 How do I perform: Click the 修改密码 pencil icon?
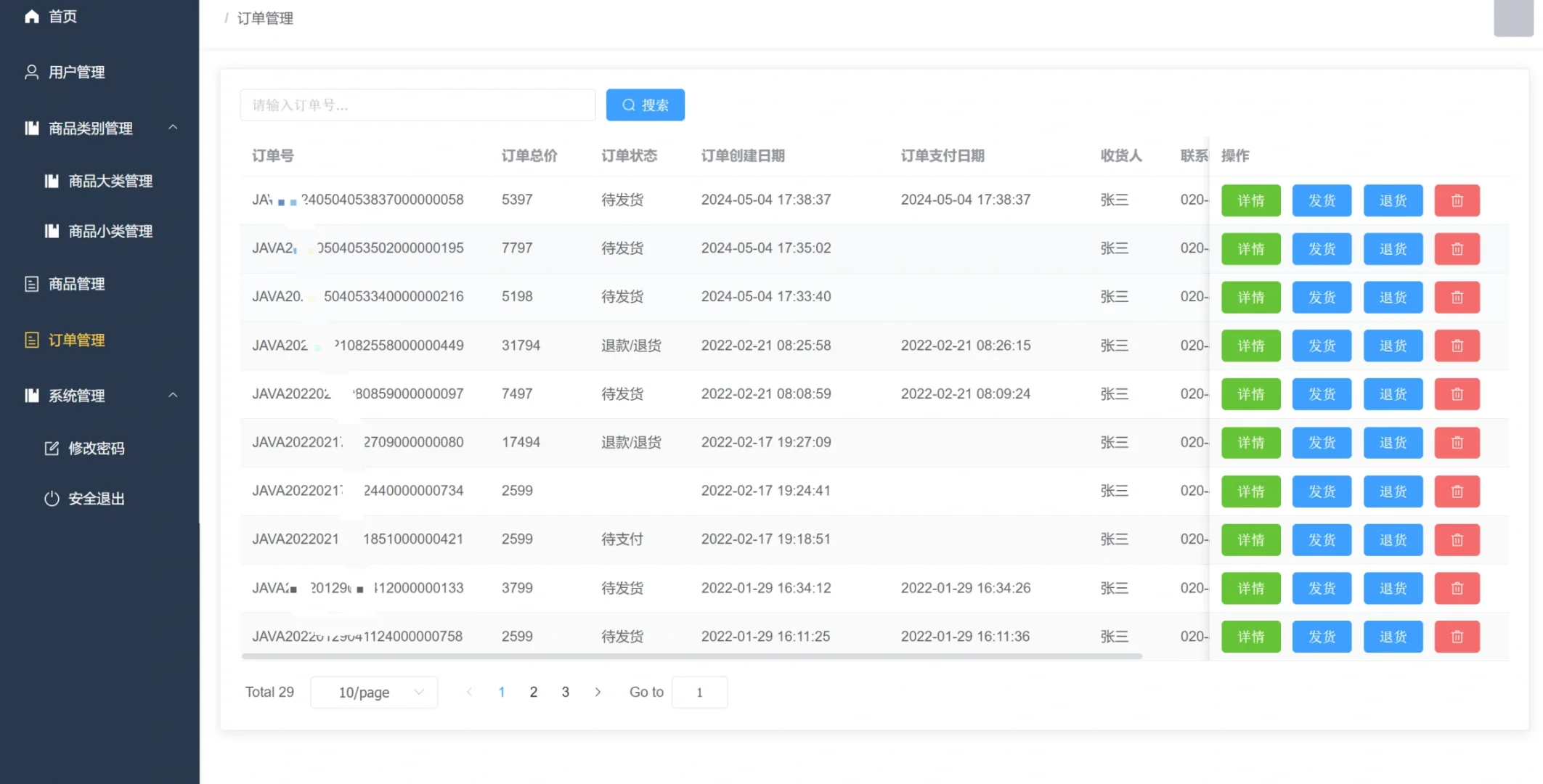tap(51, 448)
